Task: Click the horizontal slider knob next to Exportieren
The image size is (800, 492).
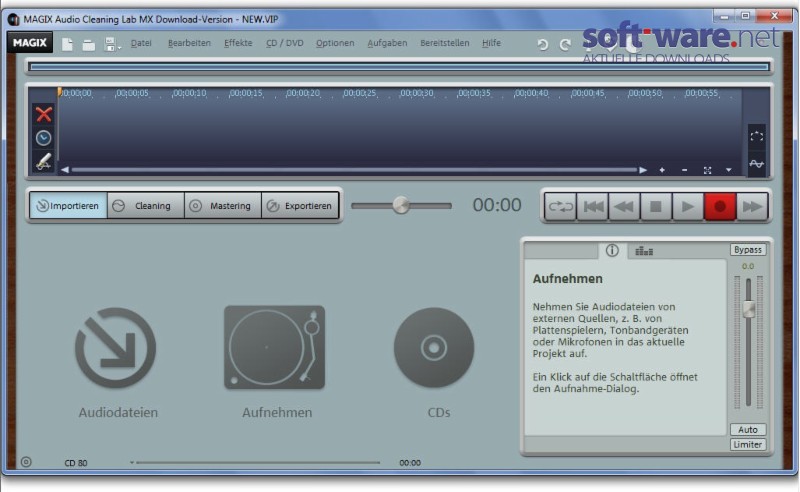Action: (401, 205)
